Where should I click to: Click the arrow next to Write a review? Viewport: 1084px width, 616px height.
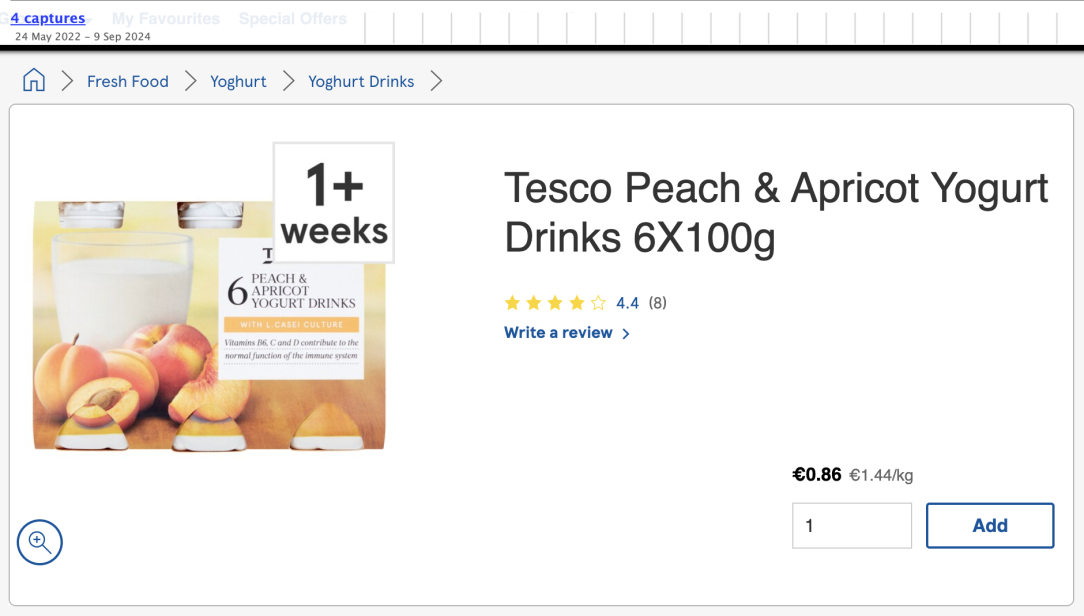click(626, 334)
